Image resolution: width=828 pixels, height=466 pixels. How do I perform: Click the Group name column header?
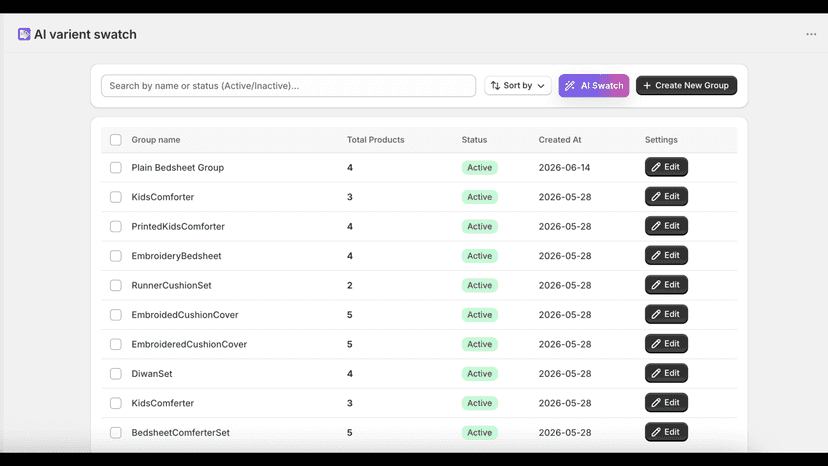click(156, 140)
